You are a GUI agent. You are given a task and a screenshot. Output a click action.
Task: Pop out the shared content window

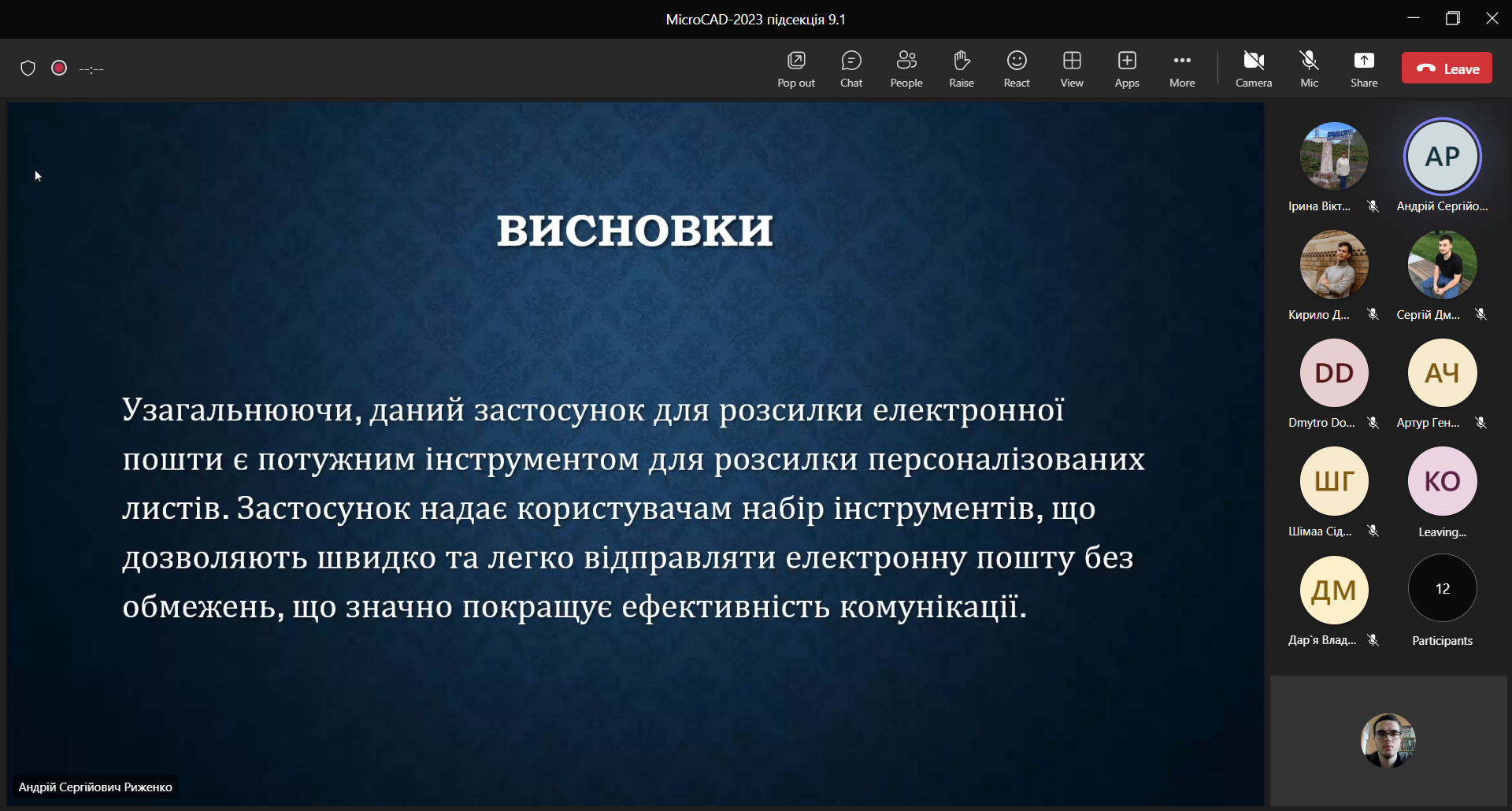796,69
